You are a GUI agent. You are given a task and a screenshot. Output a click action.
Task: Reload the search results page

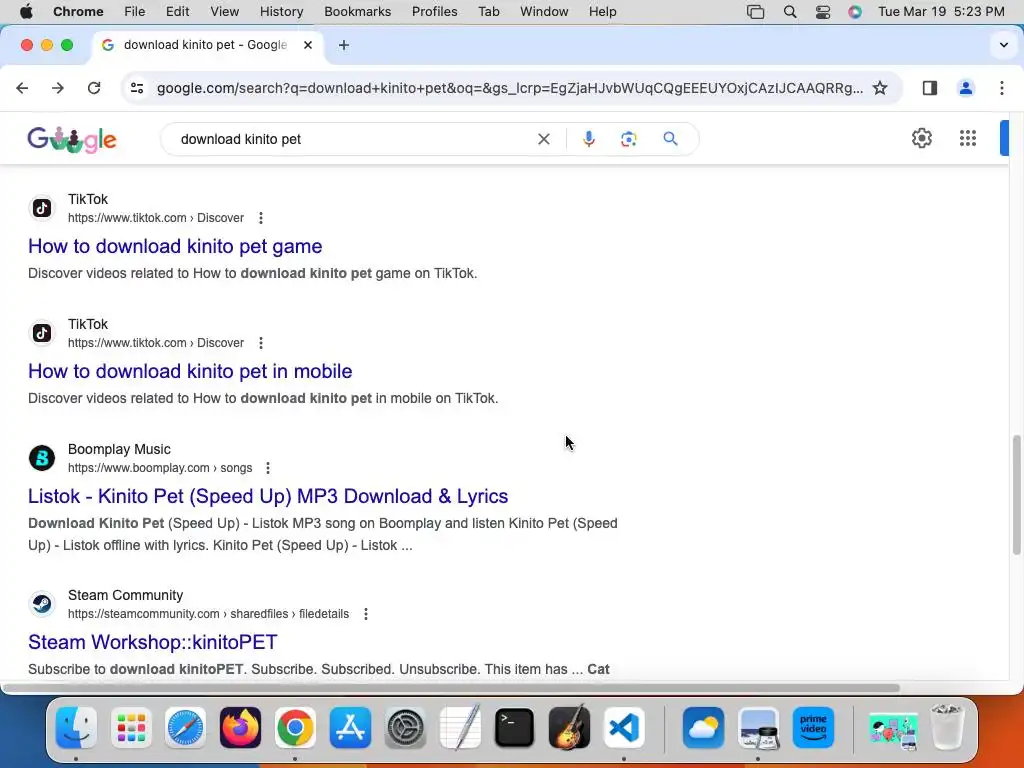point(94,88)
